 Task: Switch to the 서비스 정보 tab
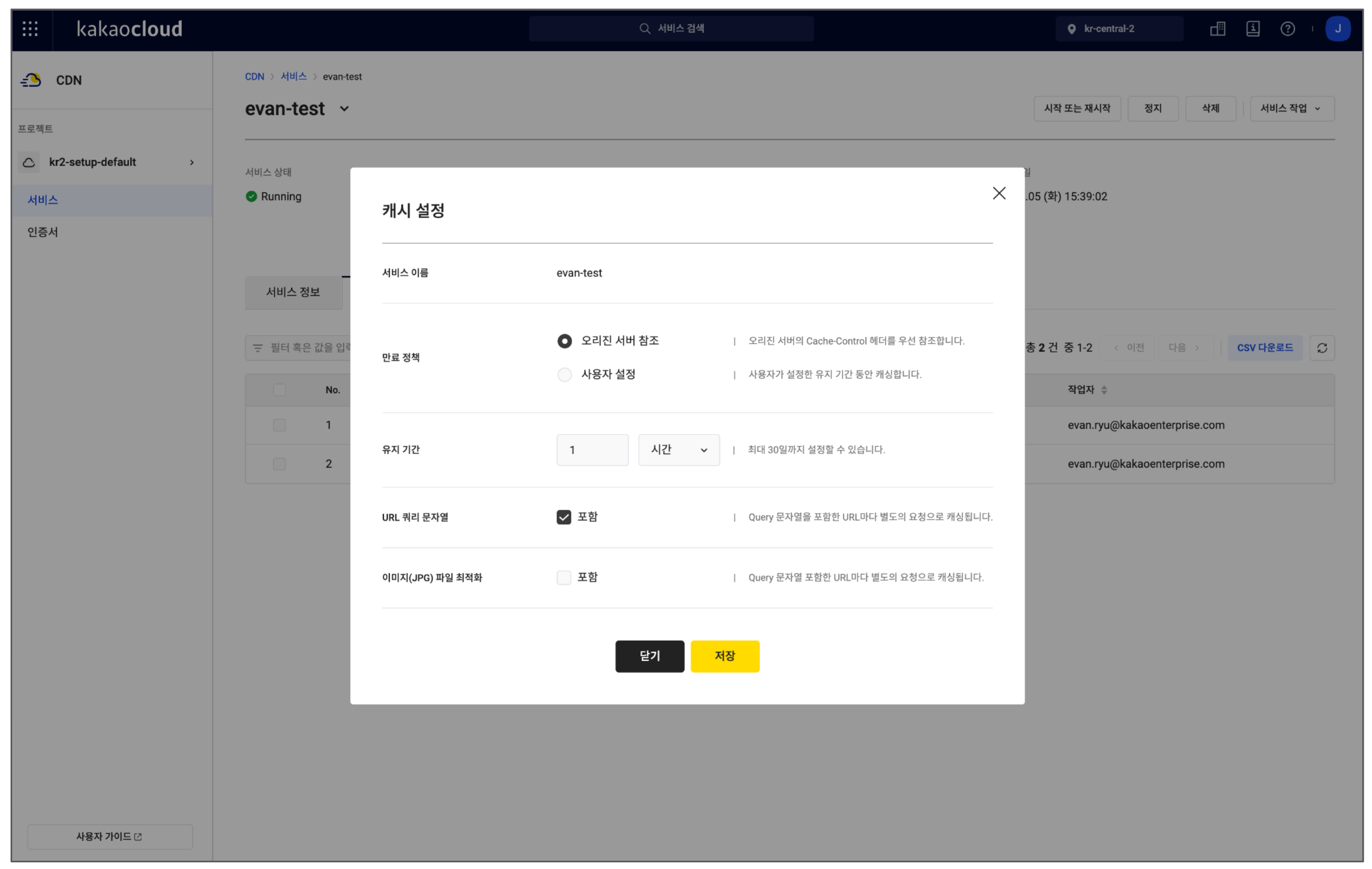click(293, 292)
